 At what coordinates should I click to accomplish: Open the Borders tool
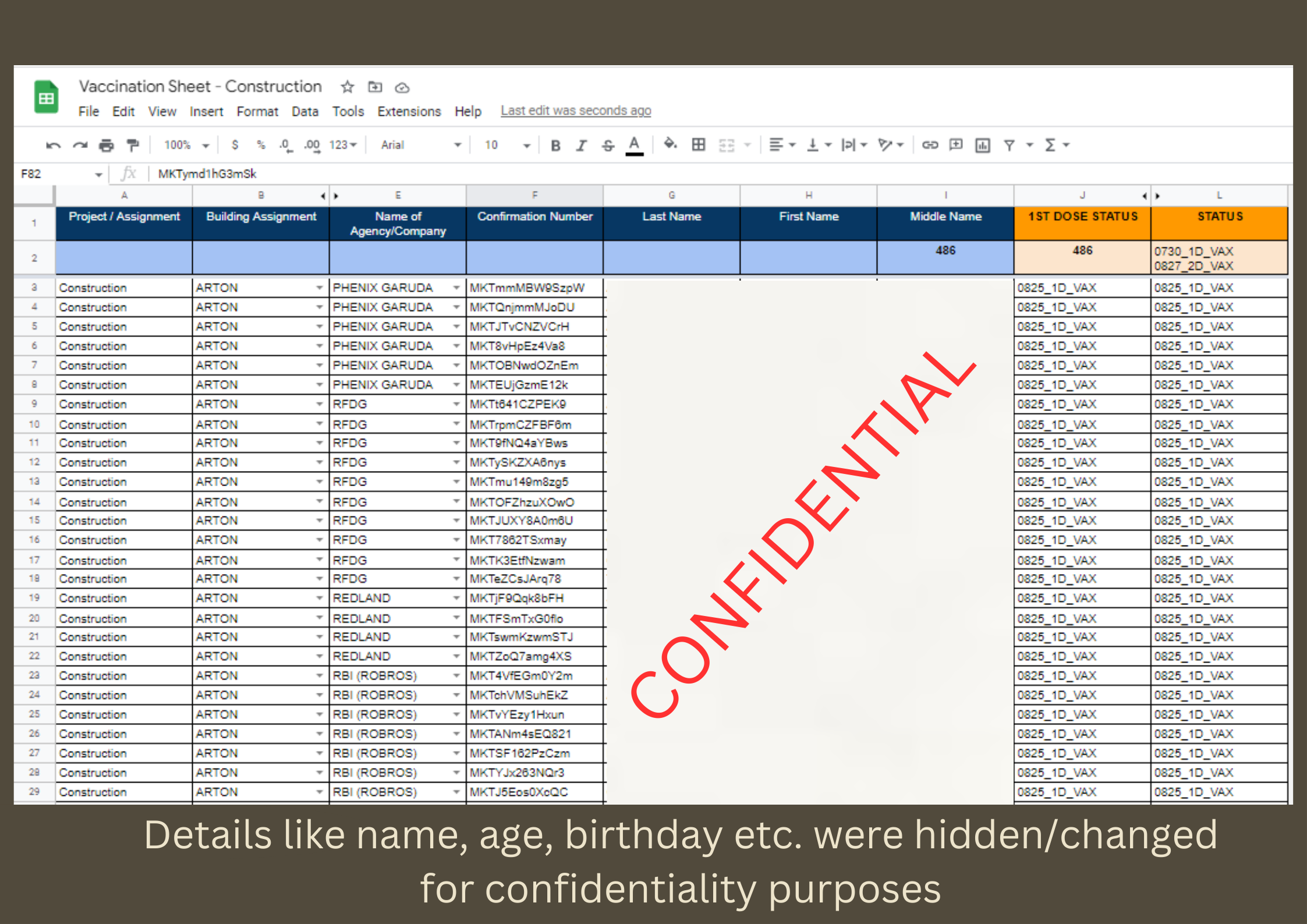[699, 144]
